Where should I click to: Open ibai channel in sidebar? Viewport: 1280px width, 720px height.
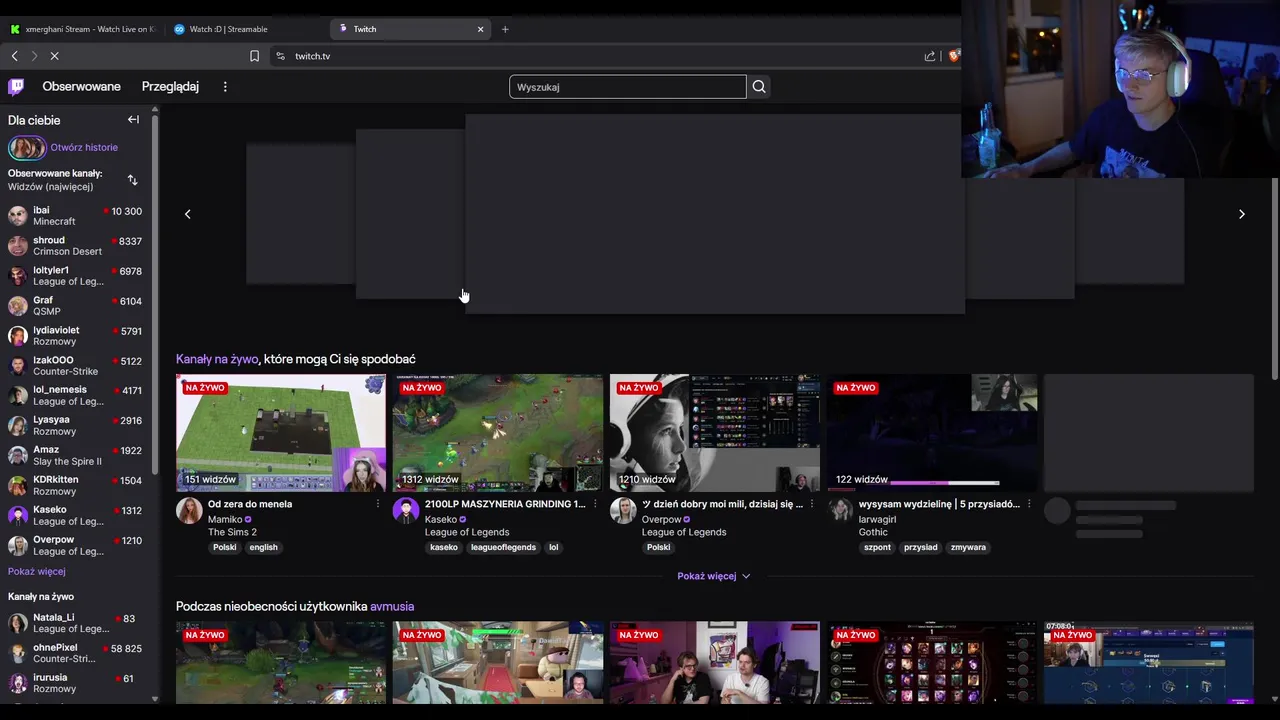pyautogui.click(x=76, y=216)
